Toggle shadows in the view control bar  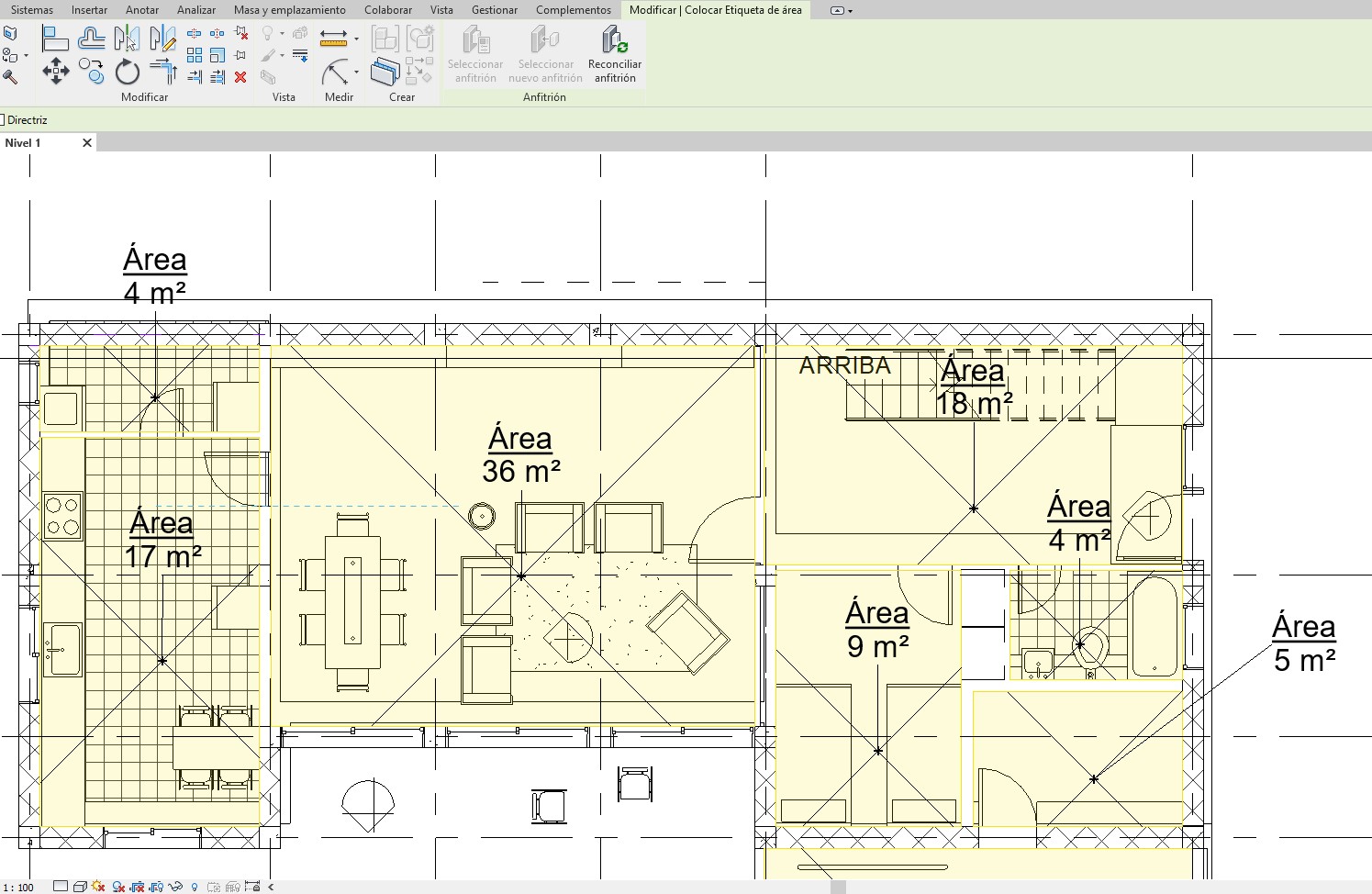[x=118, y=887]
